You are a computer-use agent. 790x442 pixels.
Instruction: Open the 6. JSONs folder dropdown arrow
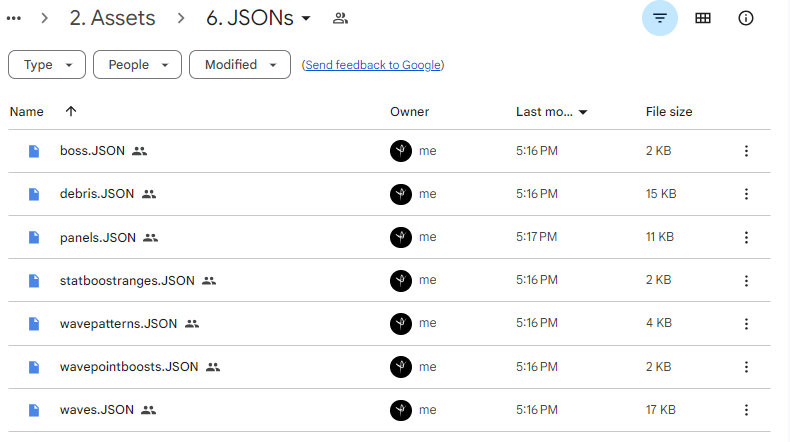coord(306,18)
